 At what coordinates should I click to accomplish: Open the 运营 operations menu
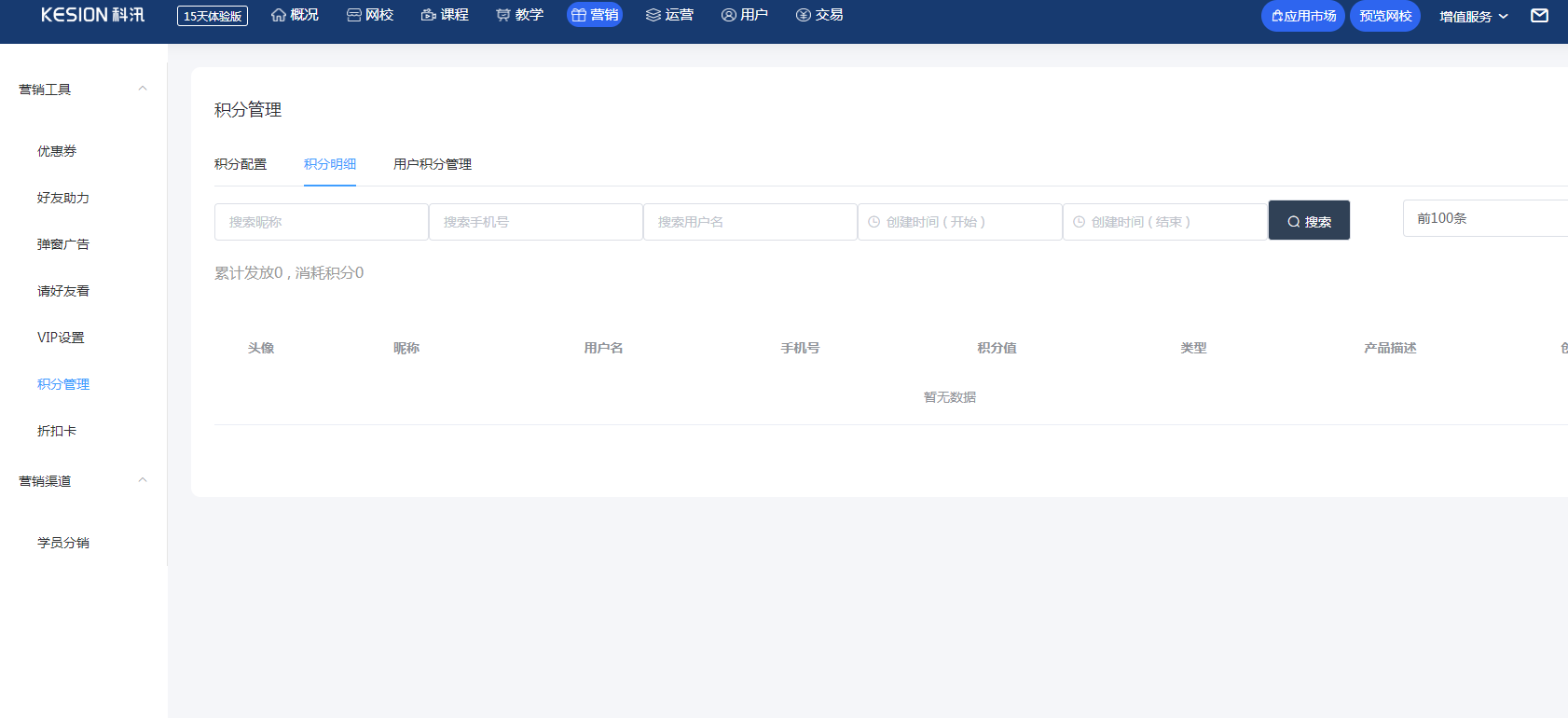669,15
